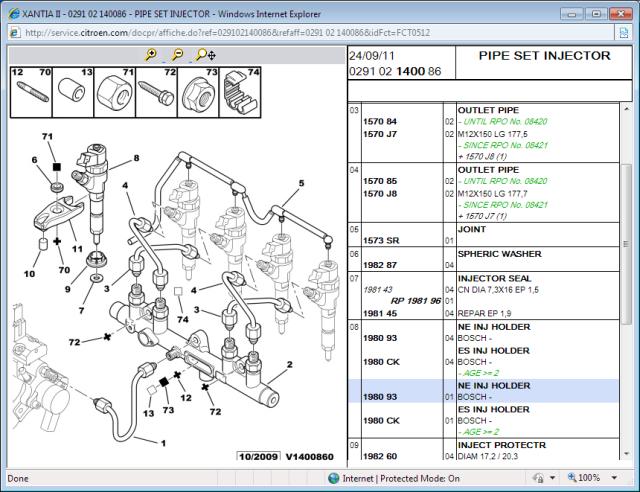Click black square marker under label 71
Viewport: 640px width, 492px height.
(x=57, y=167)
